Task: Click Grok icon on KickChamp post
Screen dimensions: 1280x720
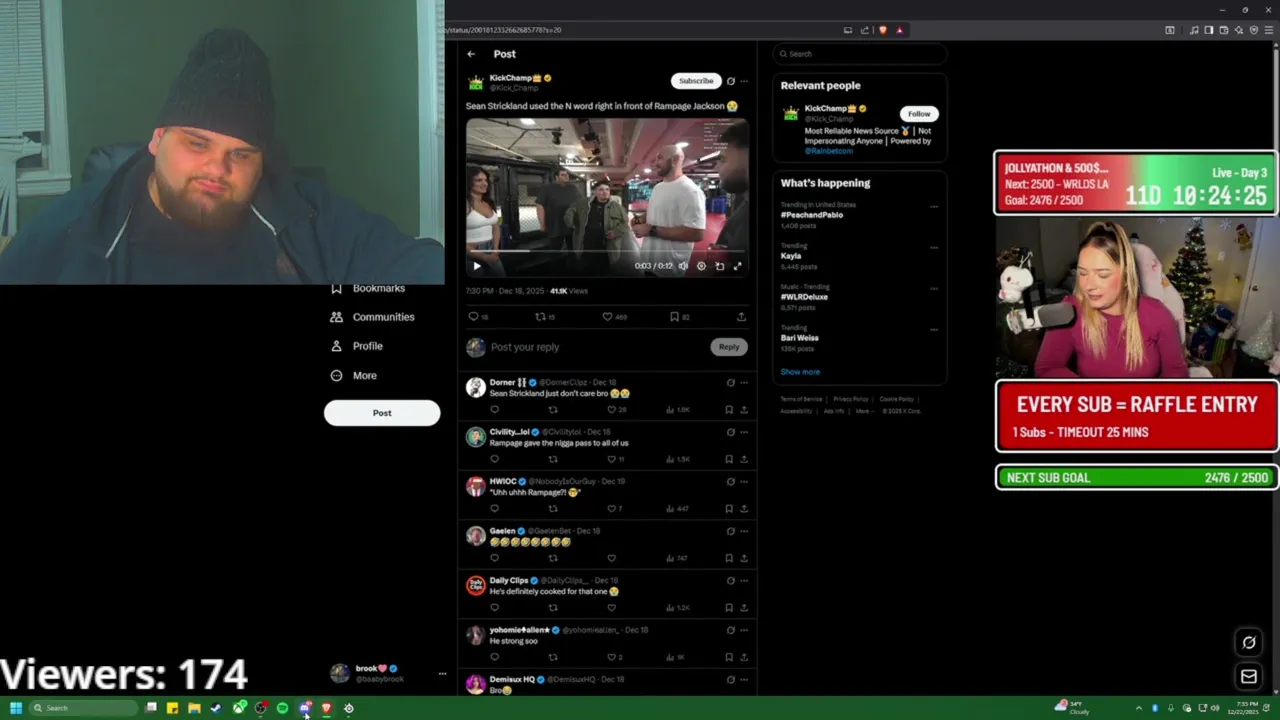Action: click(730, 81)
